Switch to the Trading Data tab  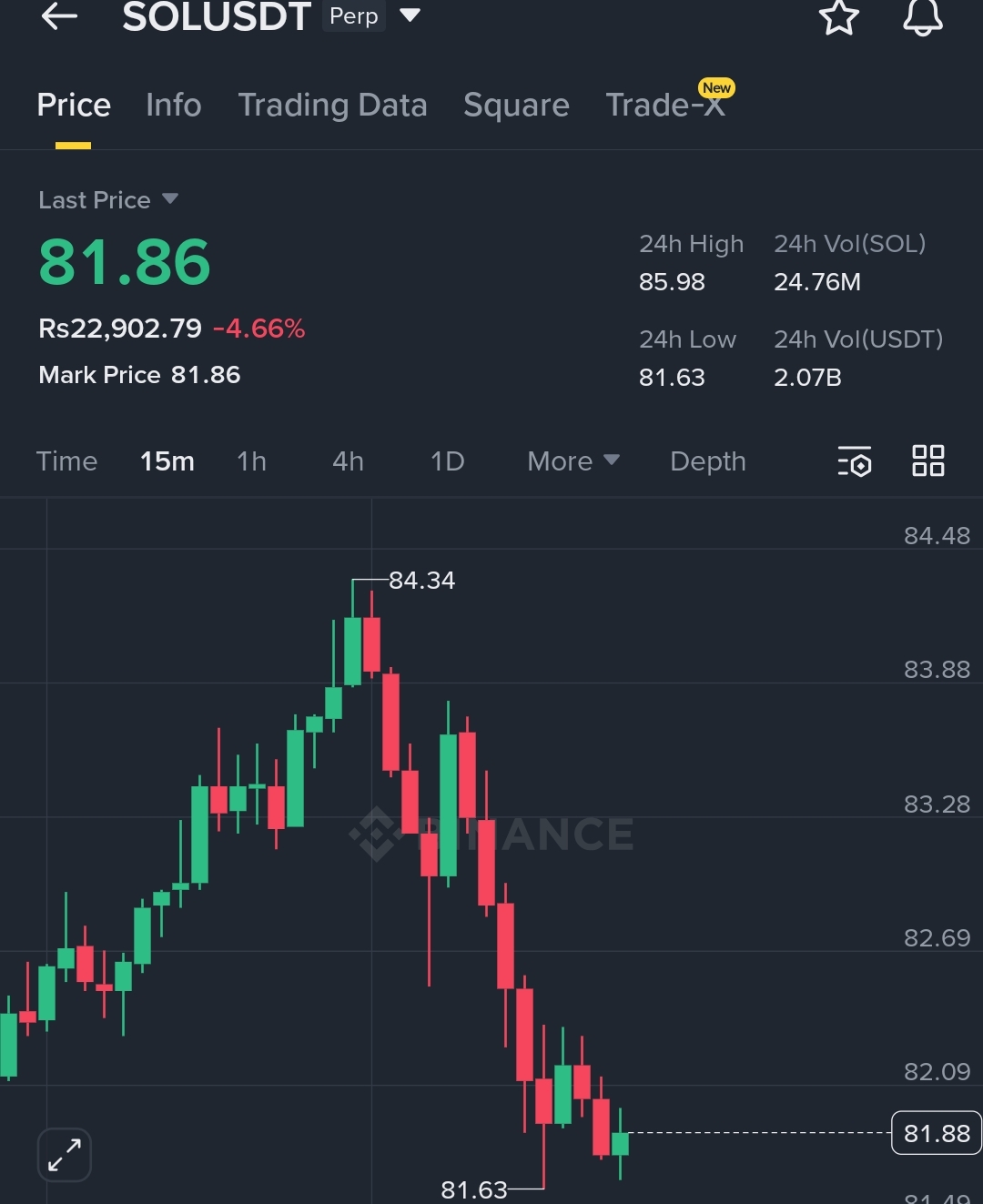pyautogui.click(x=332, y=106)
